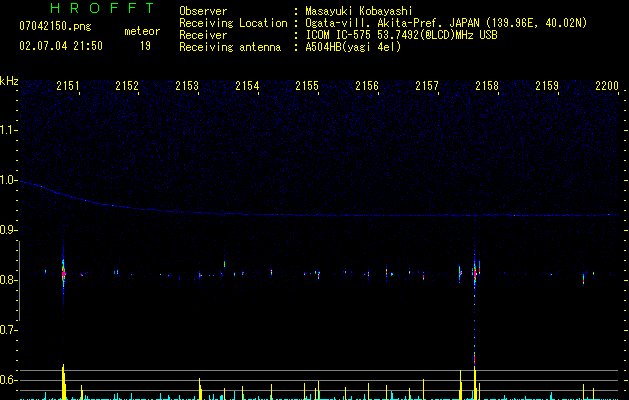Click the ICOM IC-575 receiver text
This screenshot has width=629, height=400.
coord(401,35)
